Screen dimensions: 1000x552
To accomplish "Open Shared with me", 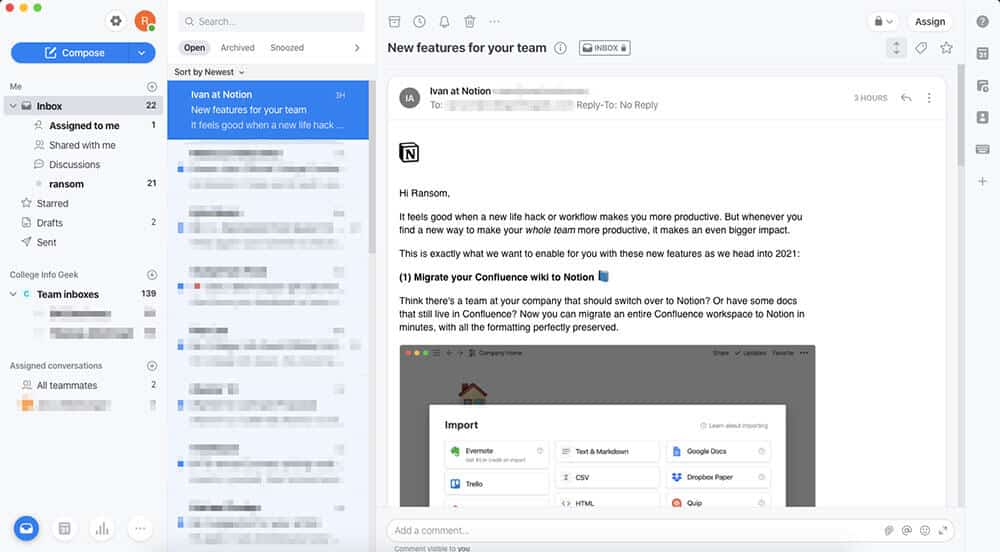I will (x=84, y=145).
